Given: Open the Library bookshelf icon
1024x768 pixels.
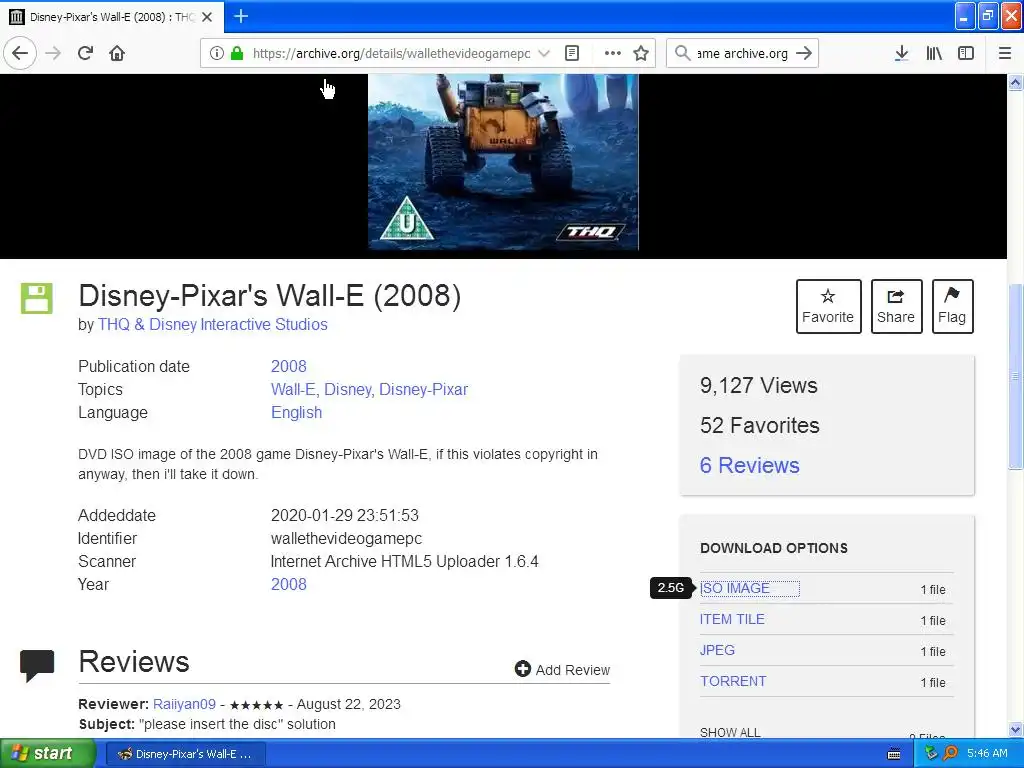Looking at the screenshot, I should [x=934, y=53].
